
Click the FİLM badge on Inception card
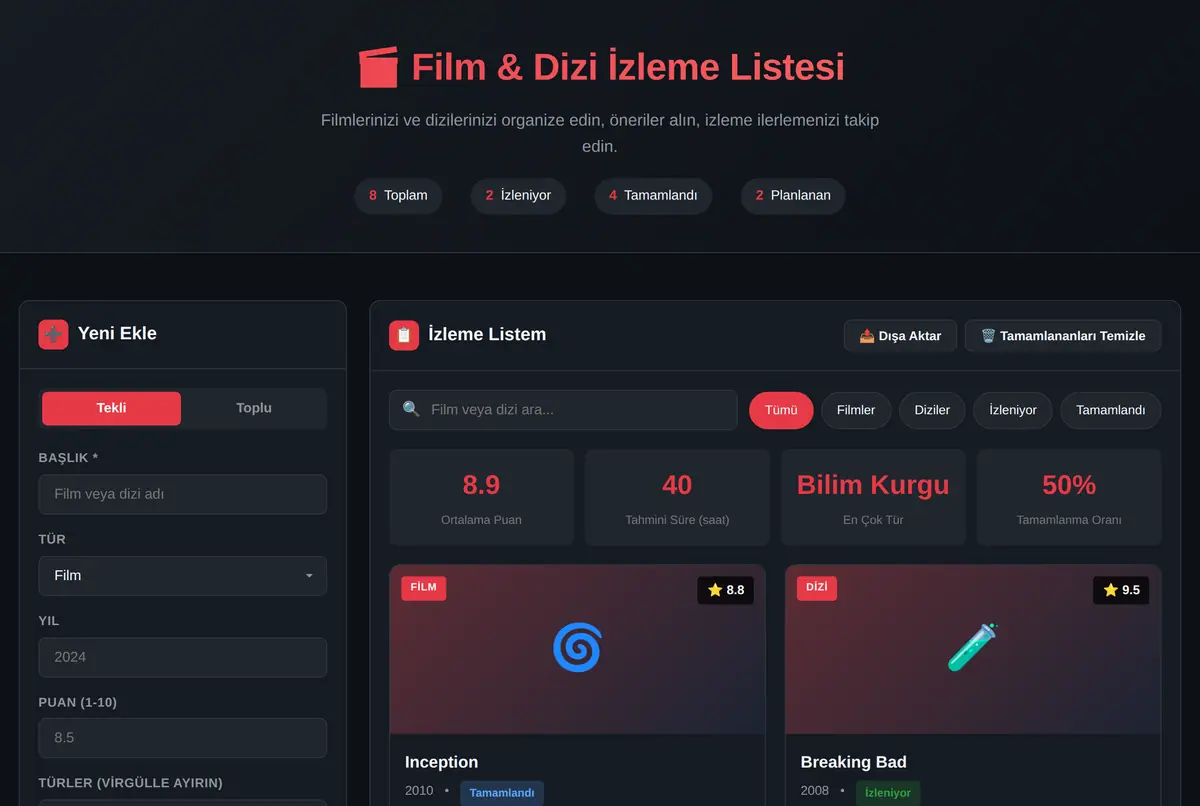(x=424, y=588)
